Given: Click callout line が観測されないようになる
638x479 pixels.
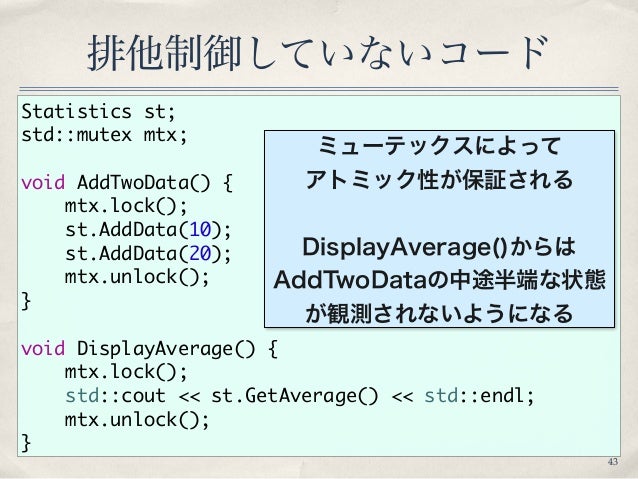Looking at the screenshot, I should 439,313.
